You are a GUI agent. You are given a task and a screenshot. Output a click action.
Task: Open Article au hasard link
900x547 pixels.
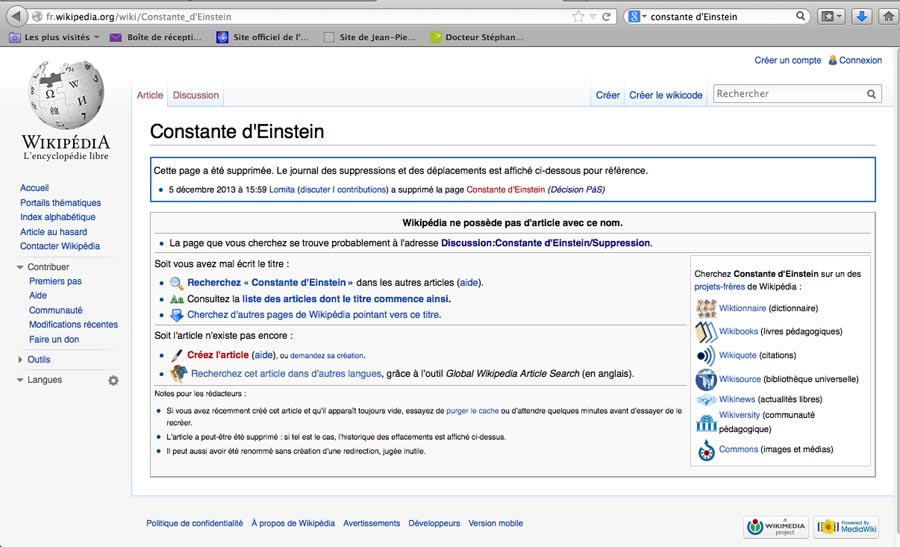tap(53, 232)
